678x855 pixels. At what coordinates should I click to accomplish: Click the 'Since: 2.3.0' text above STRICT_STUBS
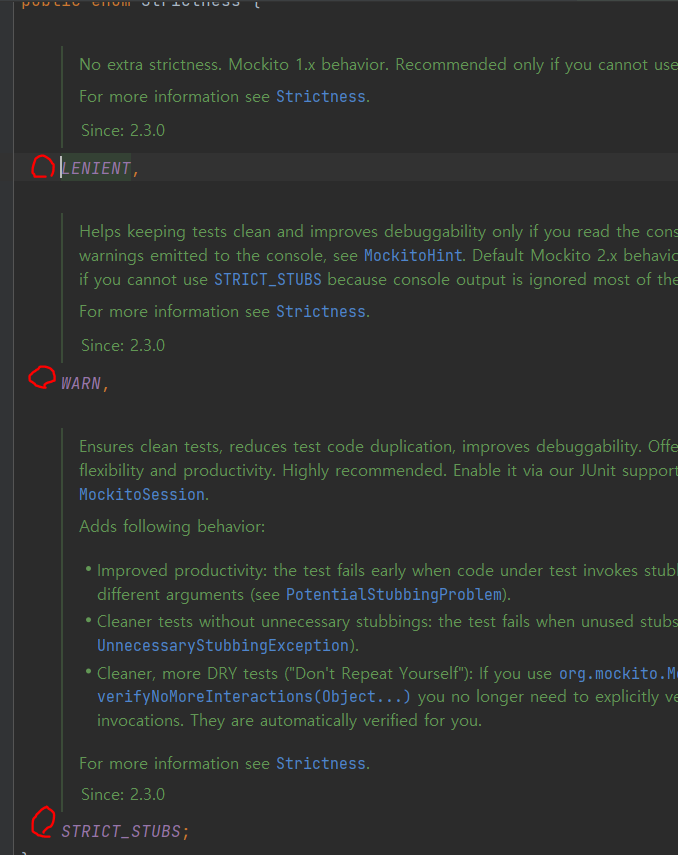pos(123,794)
